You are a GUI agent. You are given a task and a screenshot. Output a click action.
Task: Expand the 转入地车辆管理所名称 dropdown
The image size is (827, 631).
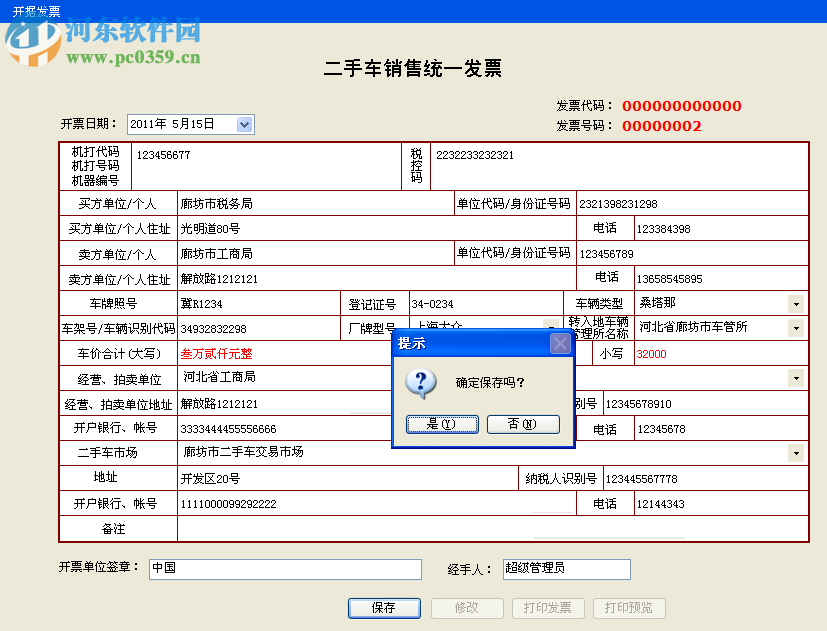[x=797, y=328]
